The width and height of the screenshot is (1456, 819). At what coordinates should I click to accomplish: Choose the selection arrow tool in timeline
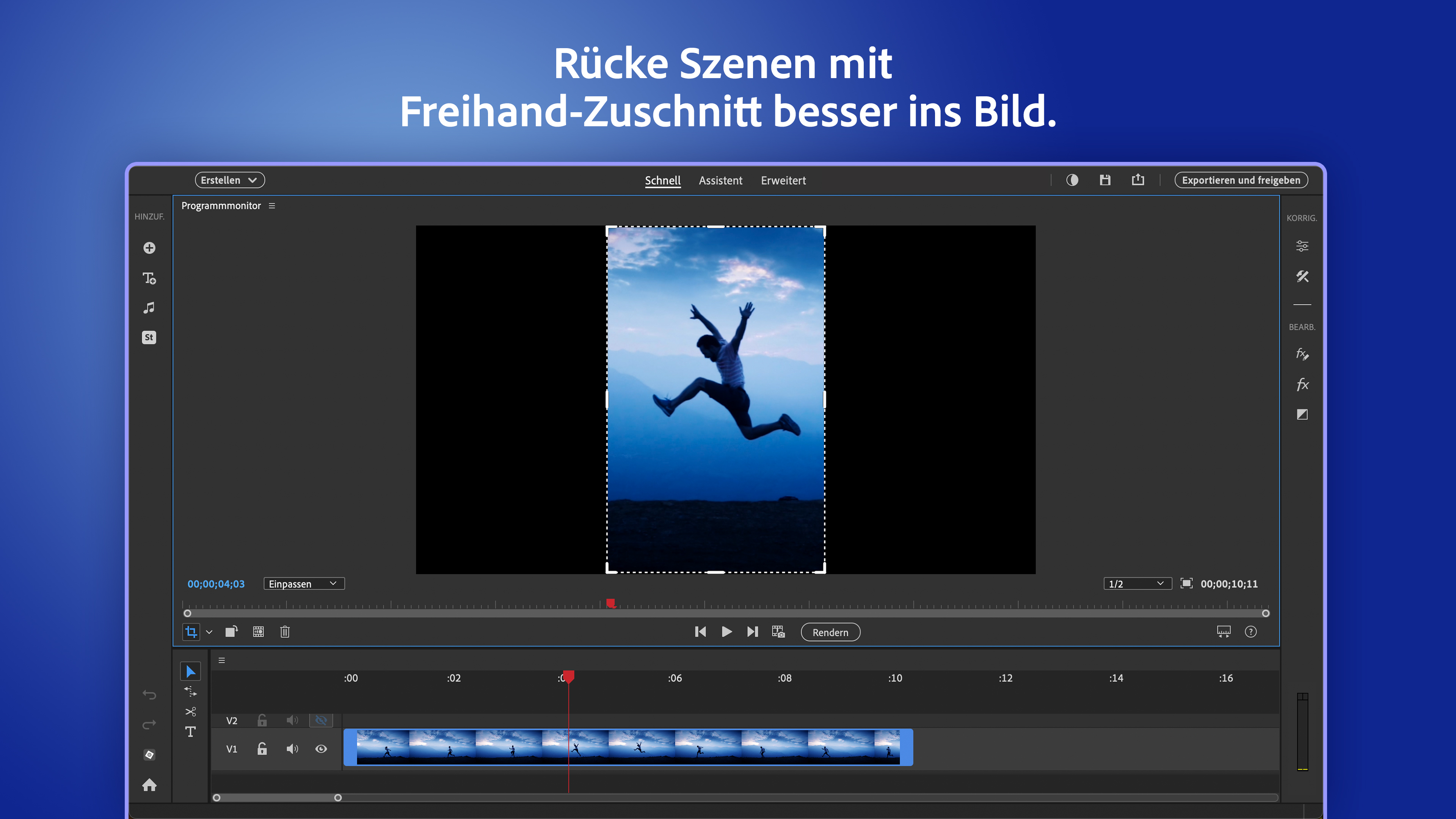pos(190,672)
